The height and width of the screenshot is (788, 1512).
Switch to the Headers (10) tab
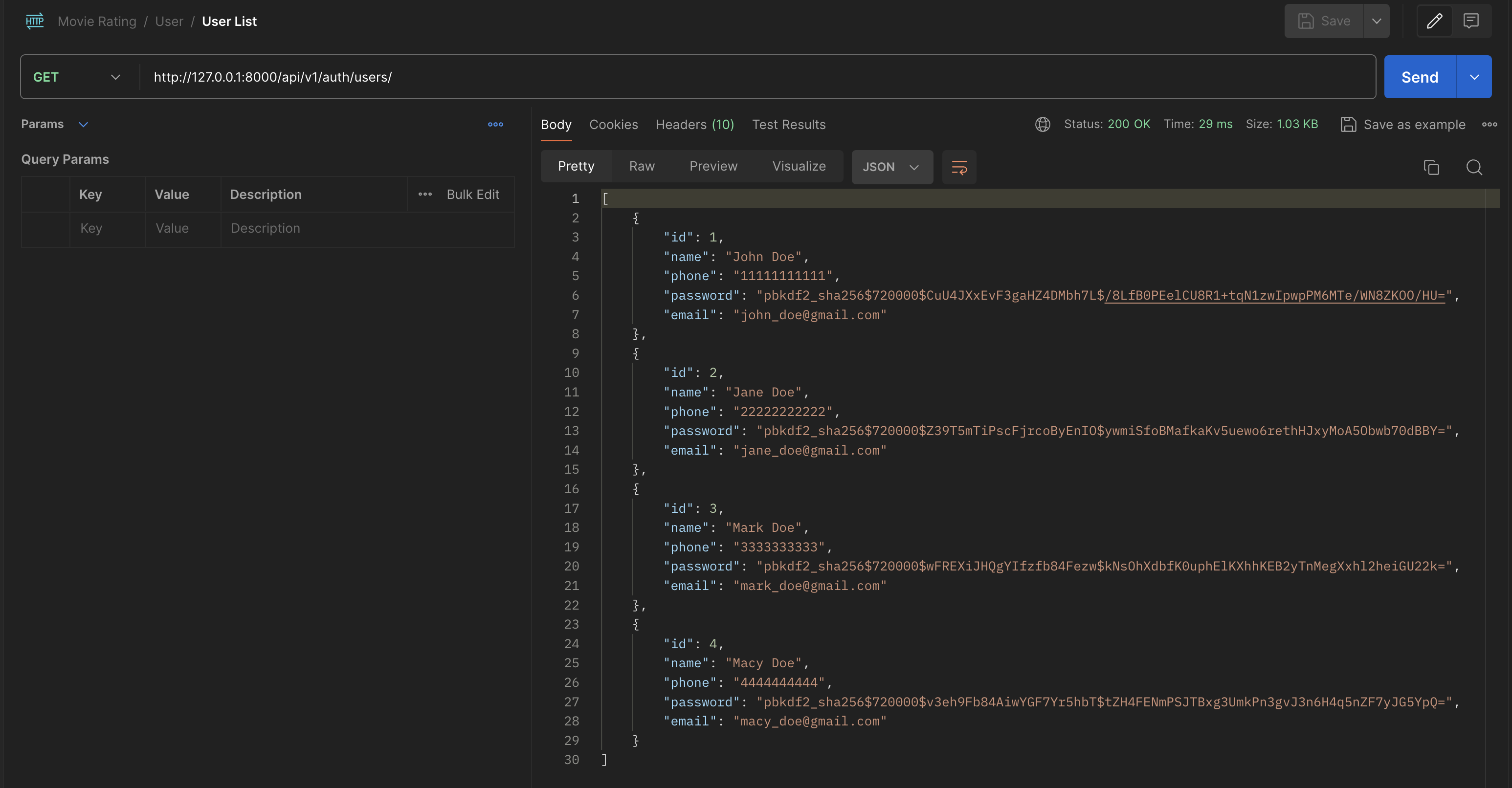[694, 124]
